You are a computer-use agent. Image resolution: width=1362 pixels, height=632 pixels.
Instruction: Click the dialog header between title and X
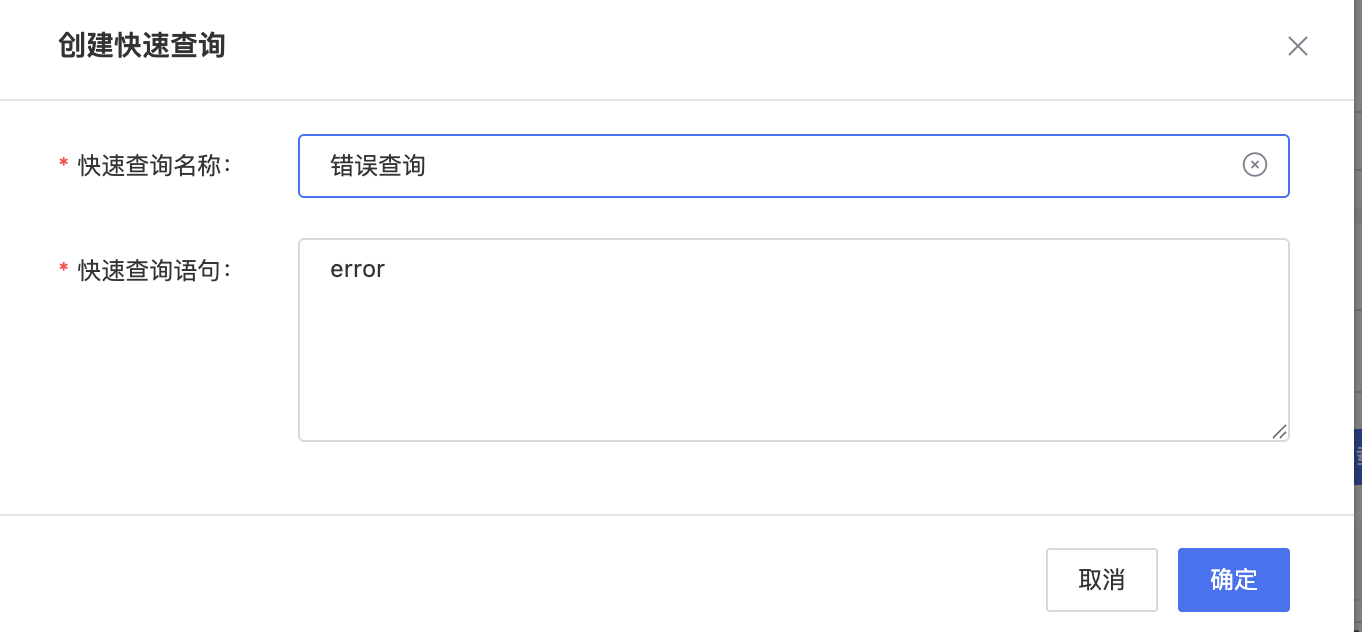tap(750, 46)
